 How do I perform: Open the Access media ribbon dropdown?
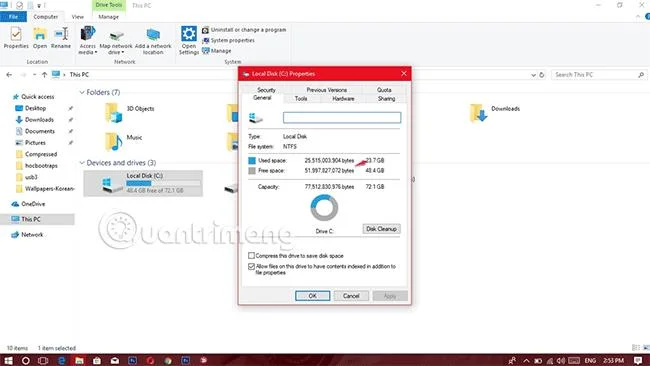pos(87,40)
